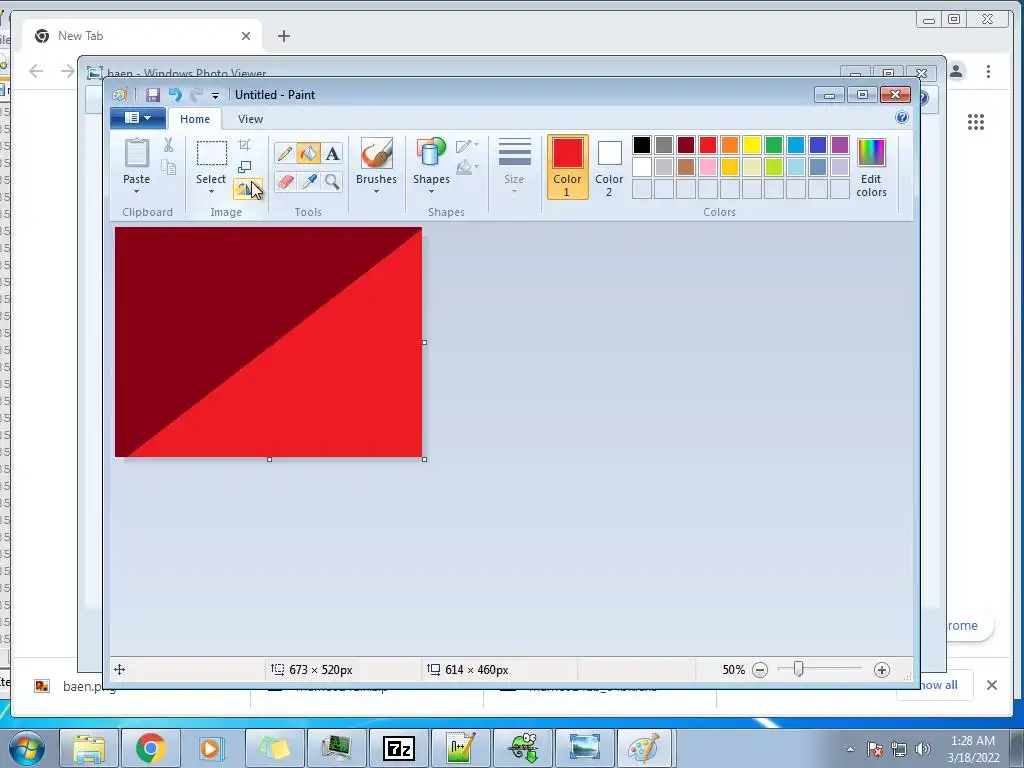Viewport: 1024px width, 768px height.
Task: Click the Cut scissors icon
Action: coord(168,145)
